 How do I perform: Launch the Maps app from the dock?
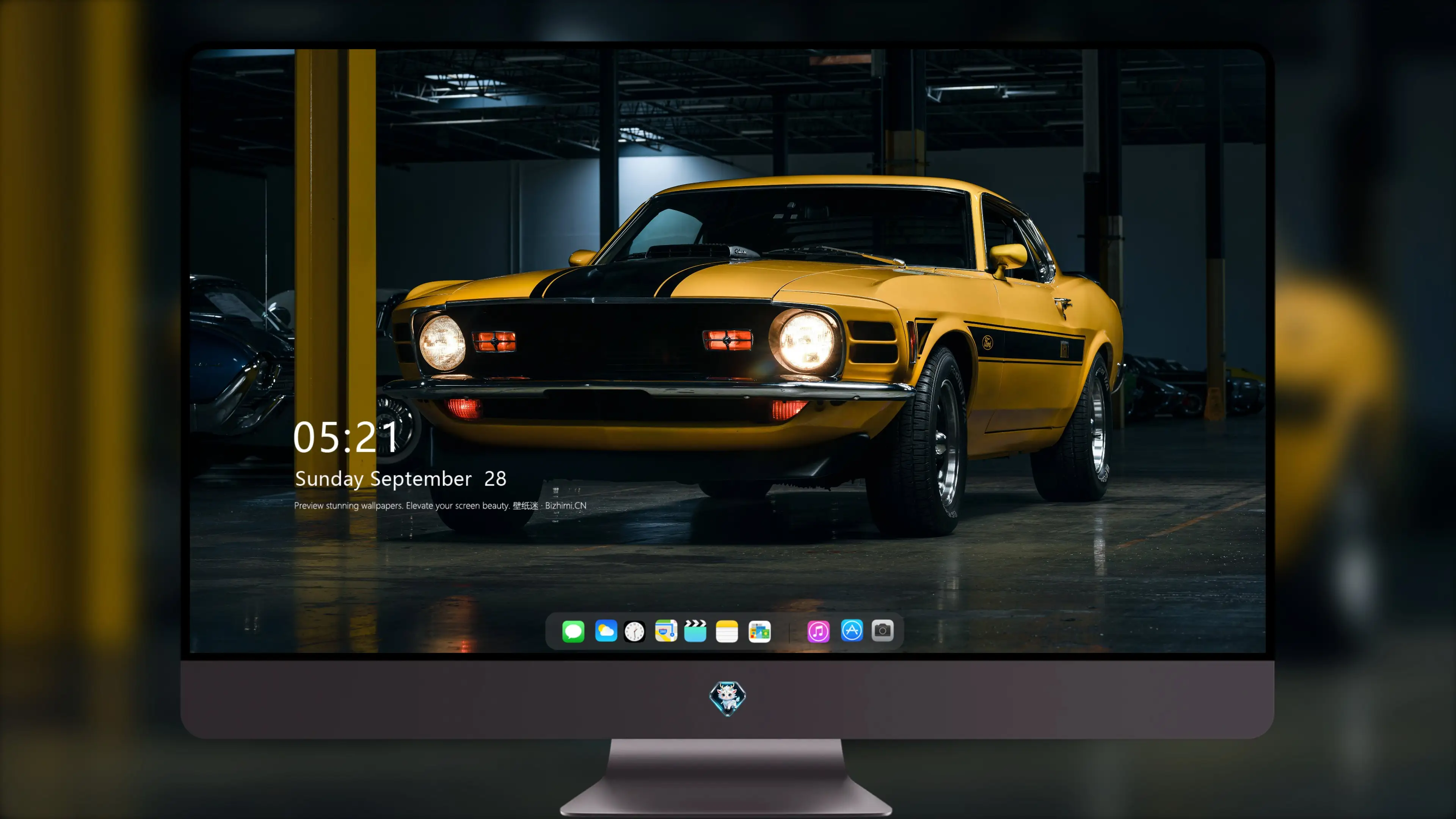pos(666,631)
